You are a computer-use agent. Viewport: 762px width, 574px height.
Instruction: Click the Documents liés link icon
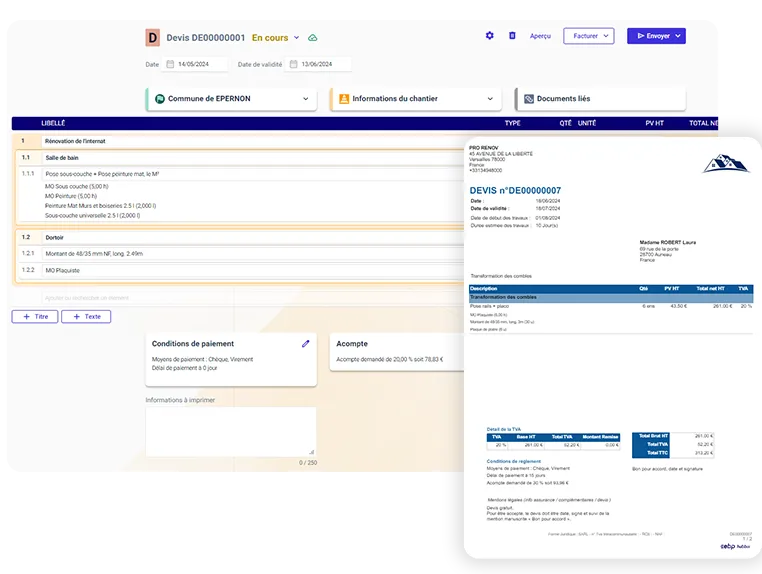pyautogui.click(x=527, y=99)
